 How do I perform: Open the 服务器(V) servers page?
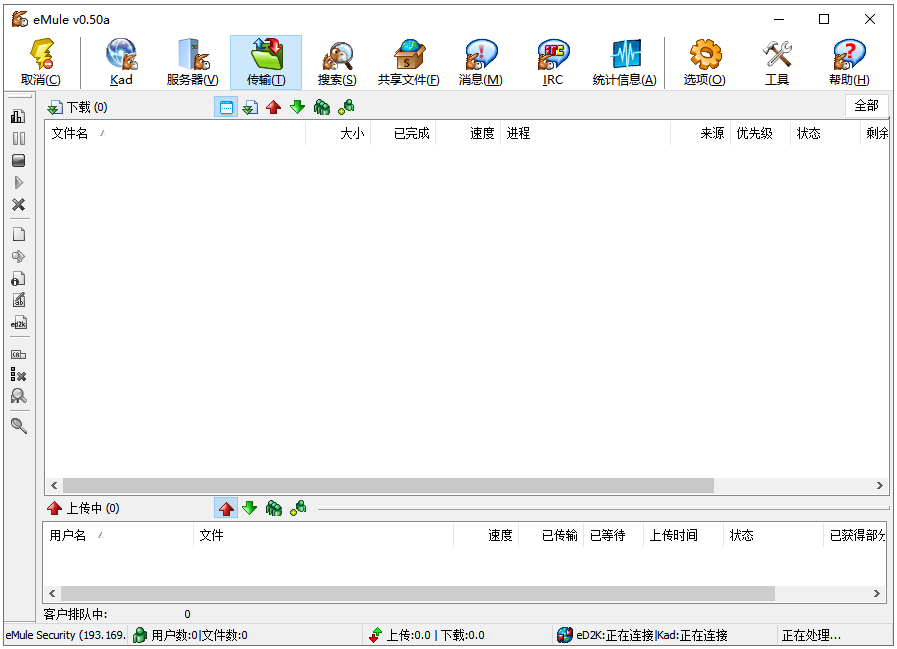[193, 62]
